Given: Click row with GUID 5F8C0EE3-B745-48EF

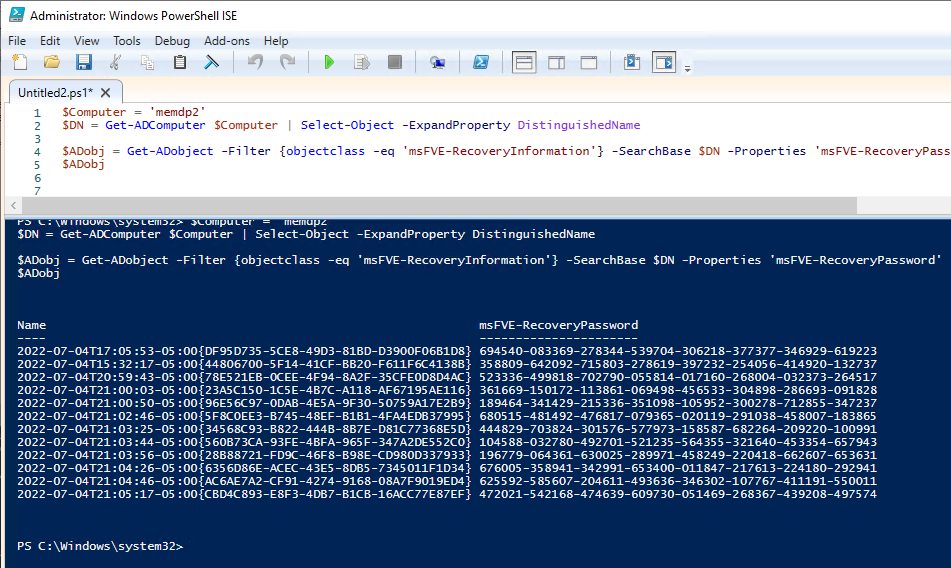Looking at the screenshot, I should [x=447, y=416].
